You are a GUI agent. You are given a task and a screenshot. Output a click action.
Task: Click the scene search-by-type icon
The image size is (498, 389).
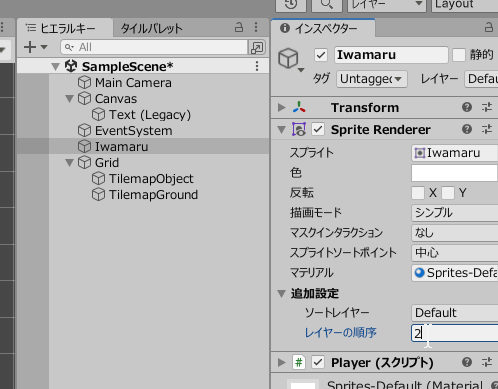click(257, 47)
